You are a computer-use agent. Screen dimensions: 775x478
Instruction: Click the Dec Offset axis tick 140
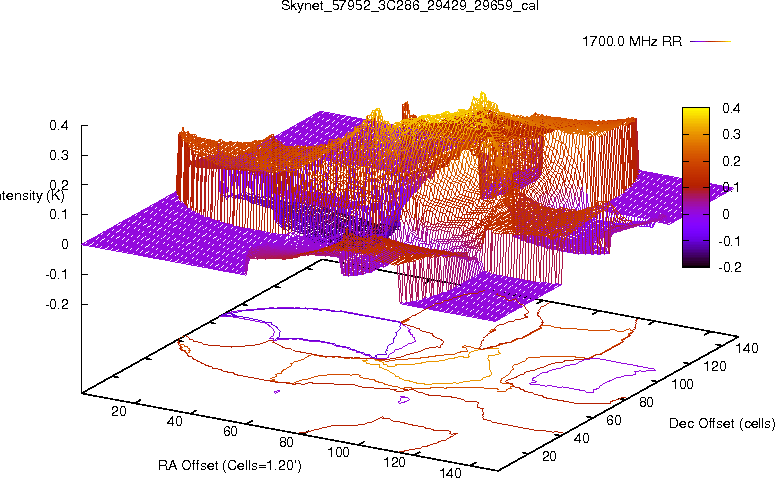pyautogui.click(x=747, y=348)
